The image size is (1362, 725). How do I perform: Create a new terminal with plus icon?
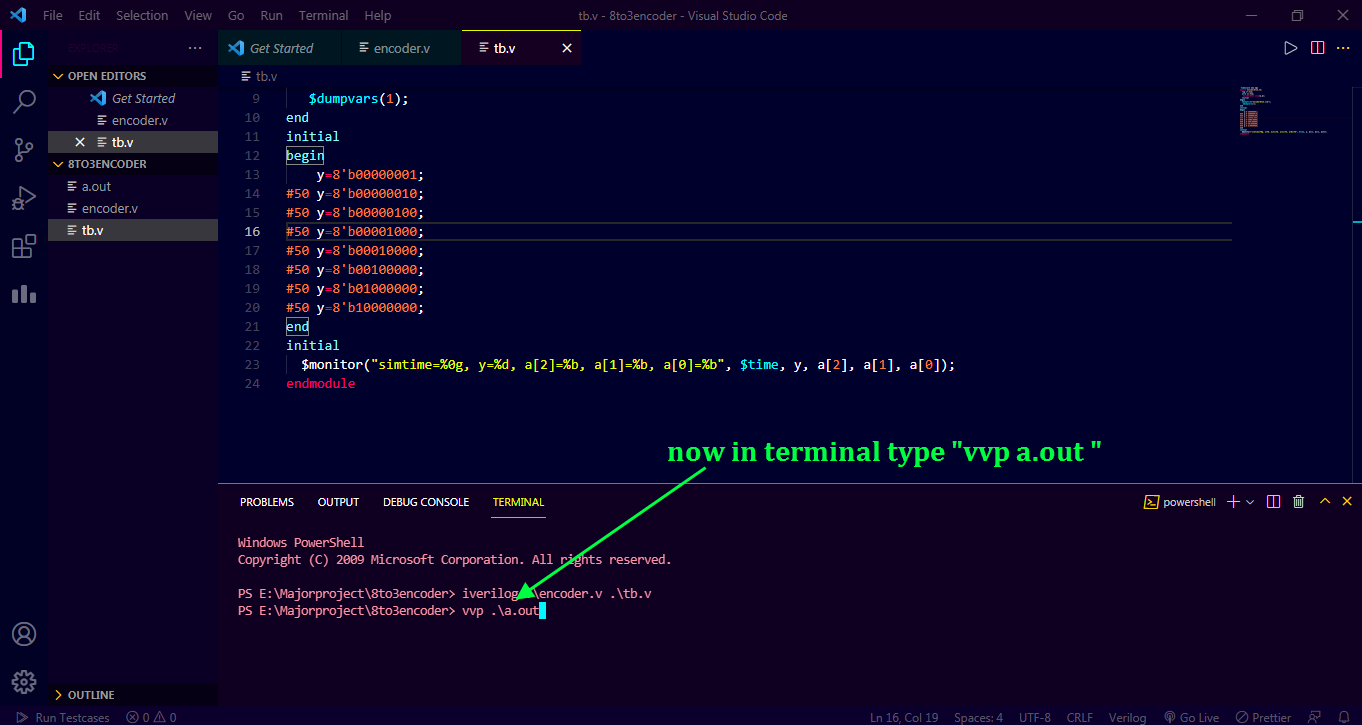point(1233,502)
